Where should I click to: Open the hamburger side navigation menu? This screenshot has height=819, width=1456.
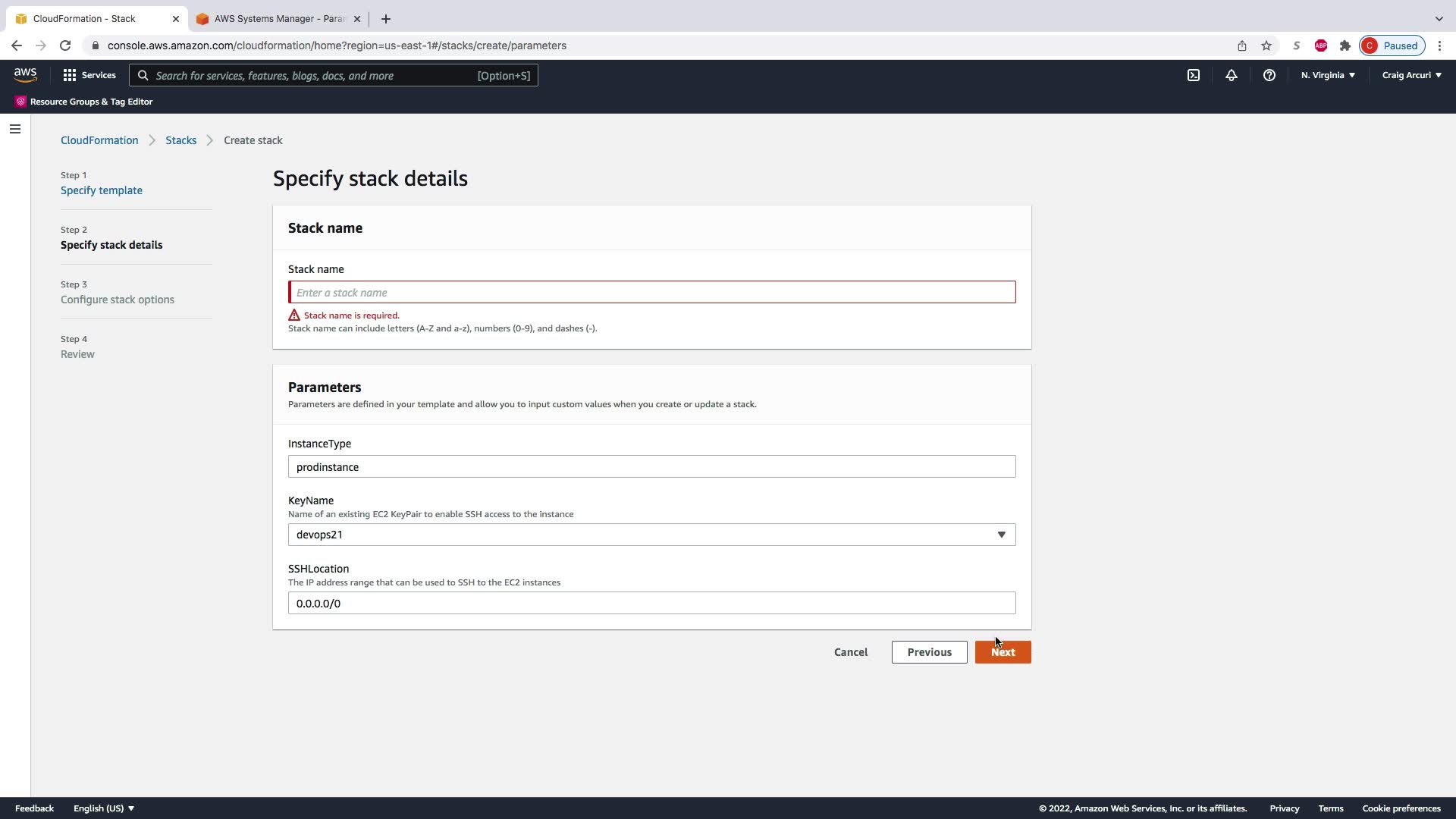[15, 129]
